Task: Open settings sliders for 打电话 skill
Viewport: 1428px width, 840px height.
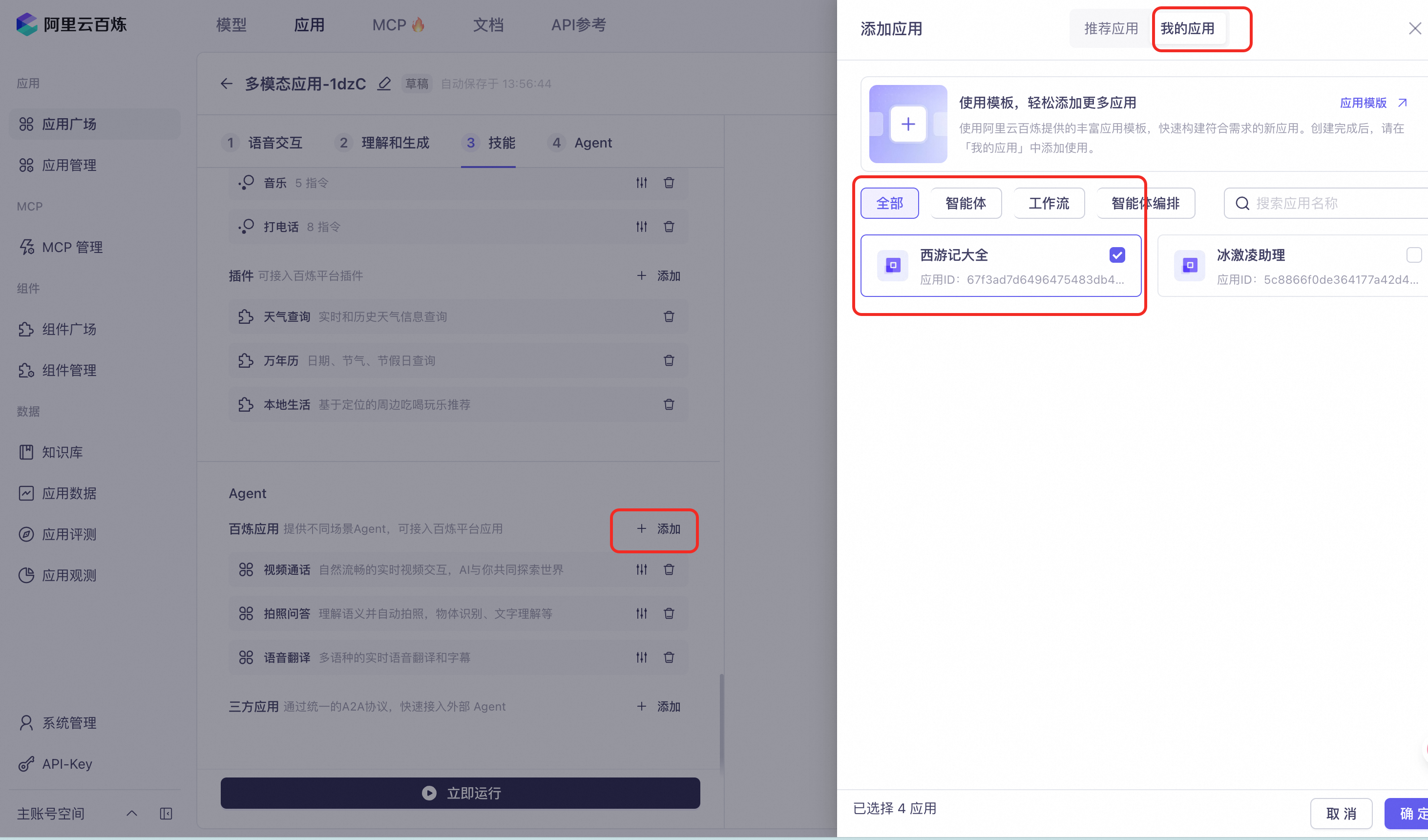Action: tap(641, 227)
